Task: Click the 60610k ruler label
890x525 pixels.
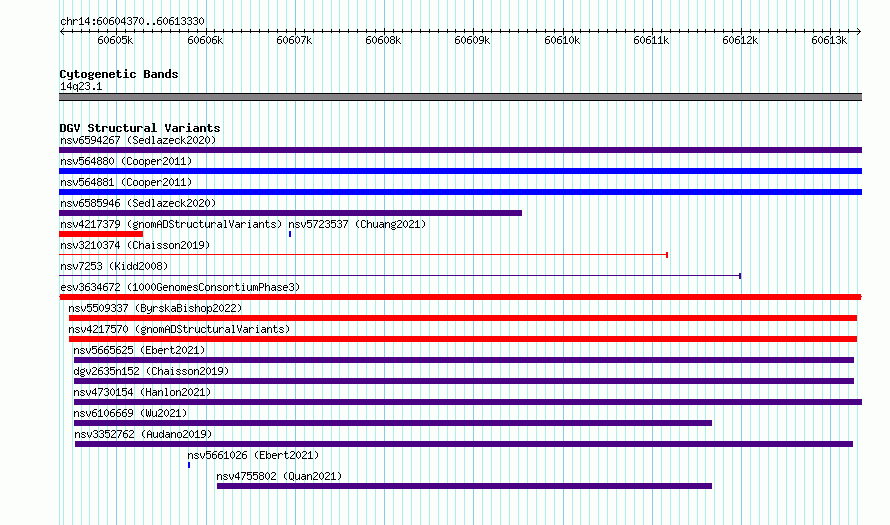Action: tap(562, 40)
